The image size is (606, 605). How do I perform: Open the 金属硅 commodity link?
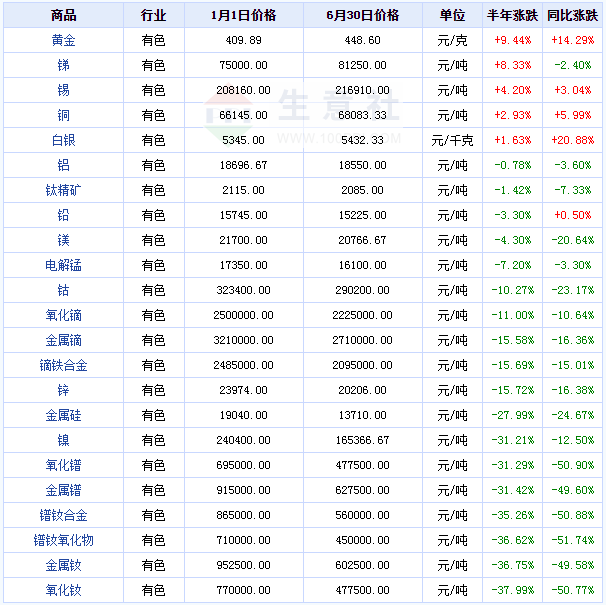point(62,415)
